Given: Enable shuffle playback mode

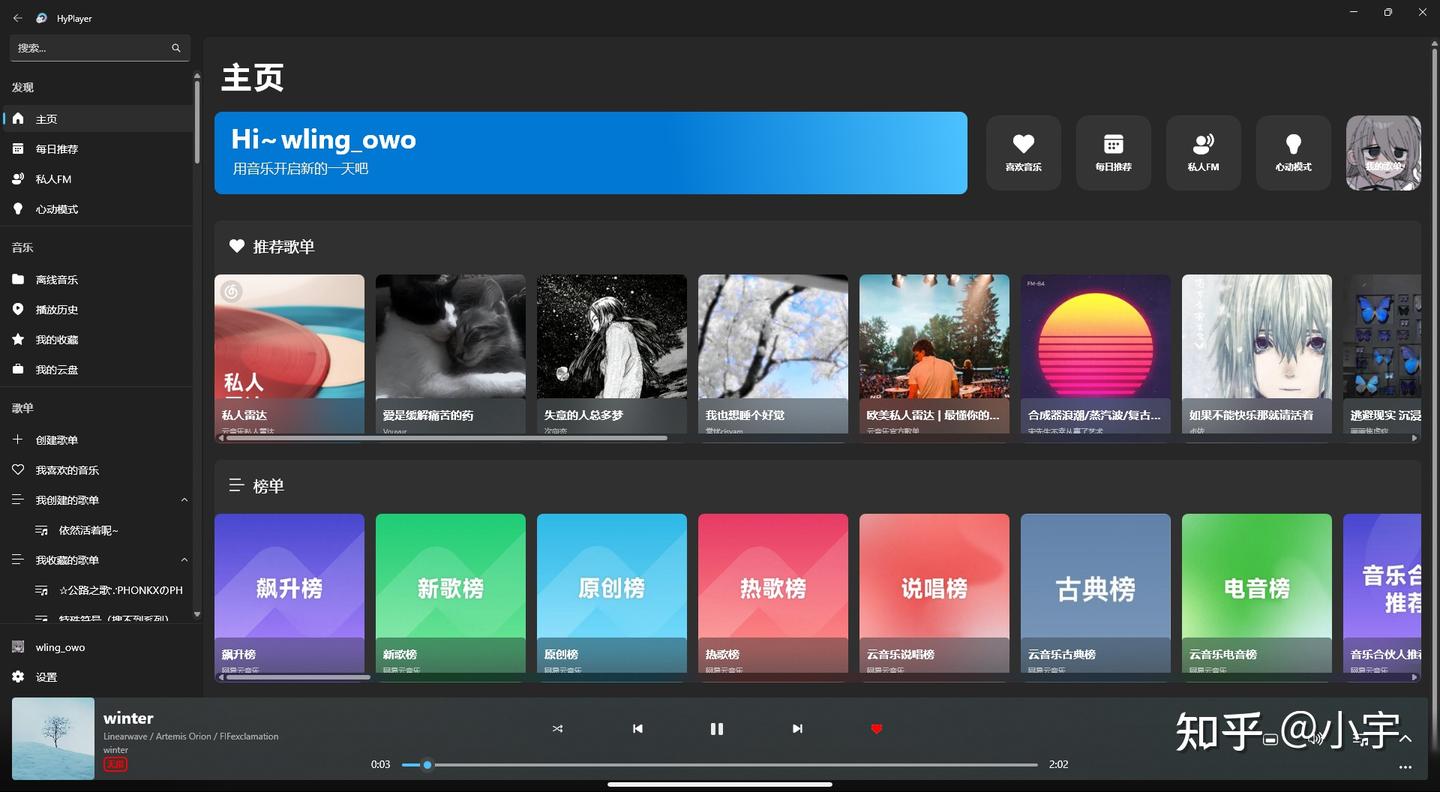Looking at the screenshot, I should (557, 728).
